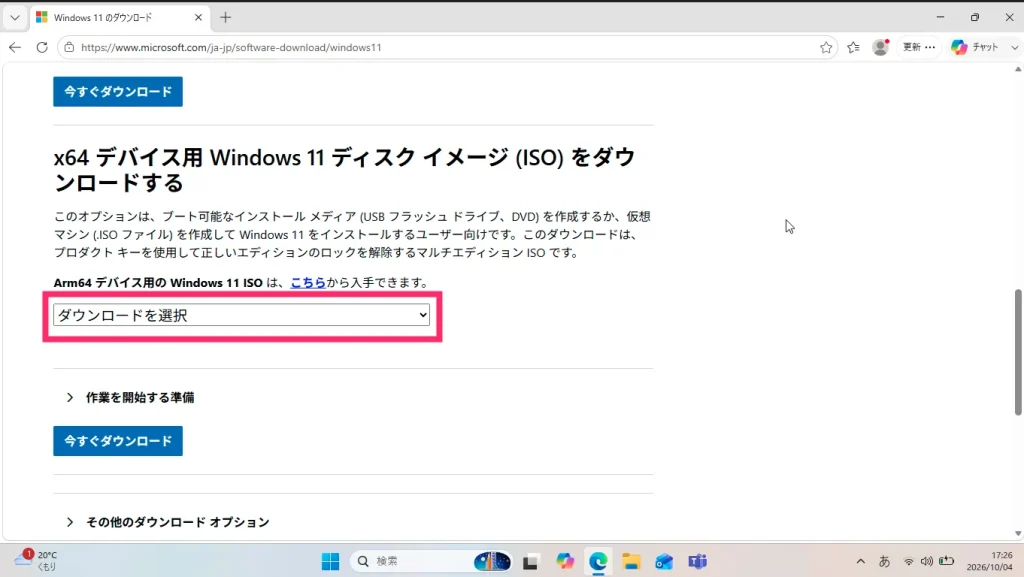Open a new browser tab
This screenshot has width=1024, height=577.
tap(225, 18)
